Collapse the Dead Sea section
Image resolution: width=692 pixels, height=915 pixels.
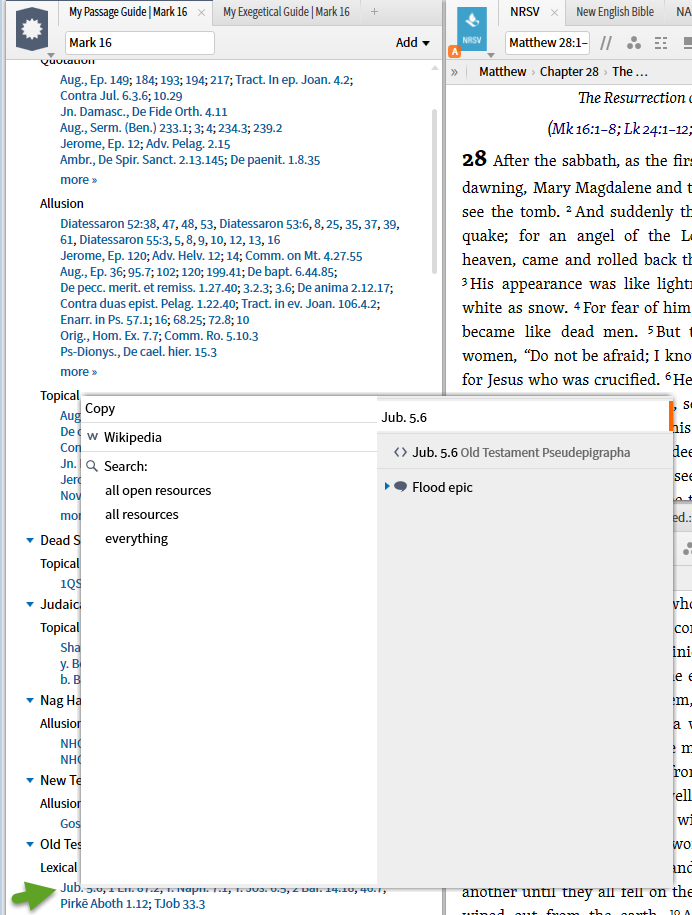[30, 540]
